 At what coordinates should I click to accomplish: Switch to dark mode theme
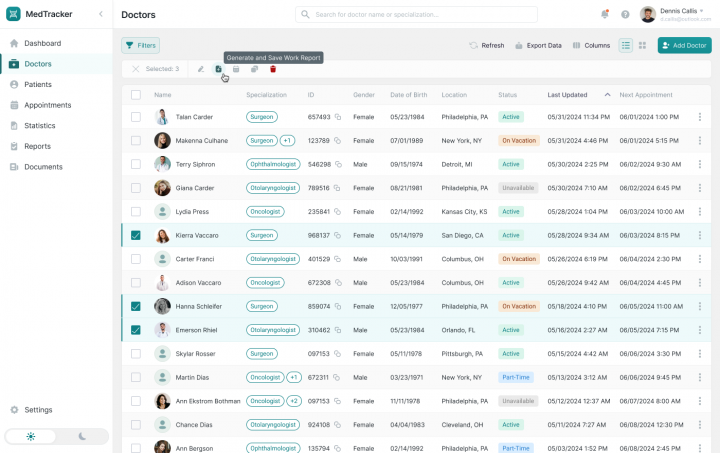pyautogui.click(x=83, y=437)
